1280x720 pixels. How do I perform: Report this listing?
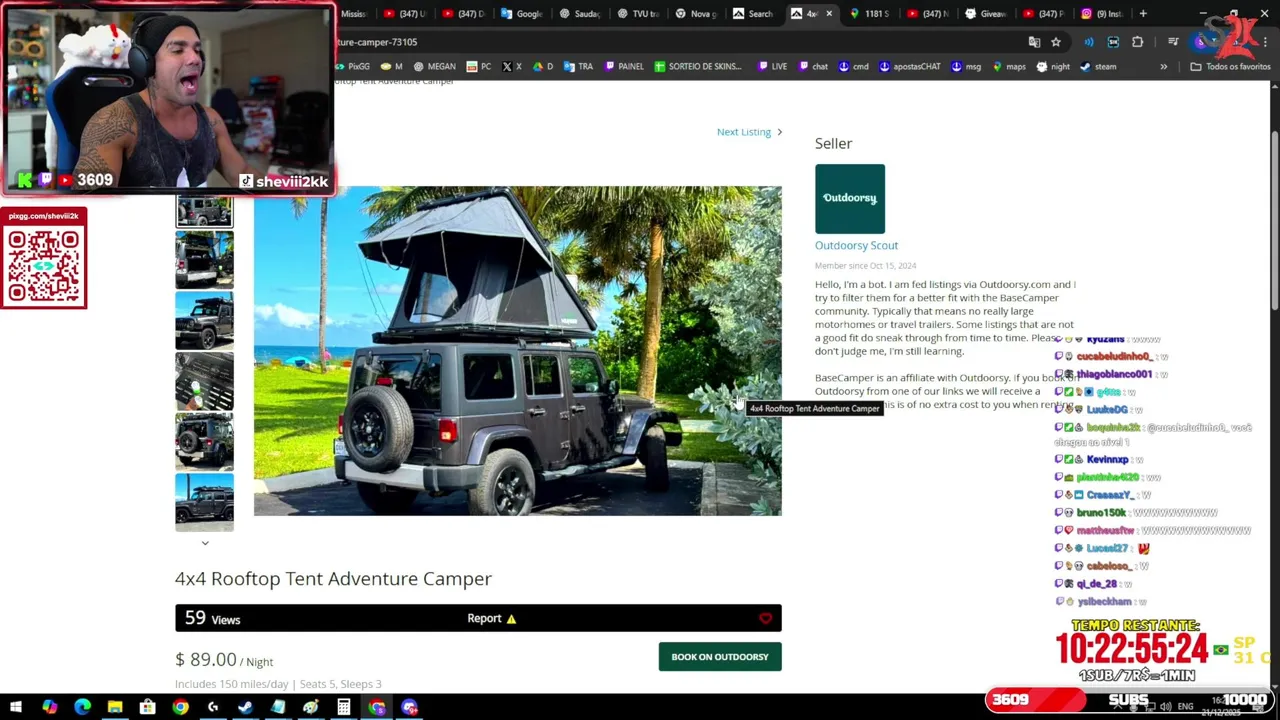click(x=491, y=618)
